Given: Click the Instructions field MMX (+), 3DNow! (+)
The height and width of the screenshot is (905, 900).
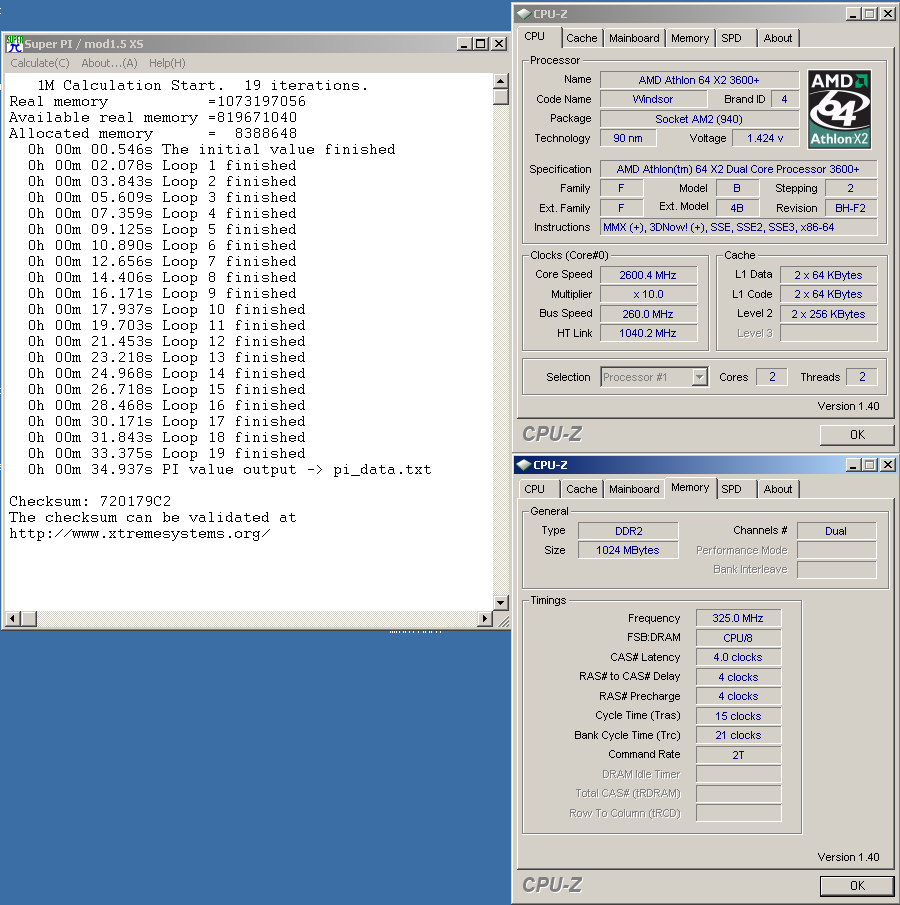Looking at the screenshot, I should 738,227.
